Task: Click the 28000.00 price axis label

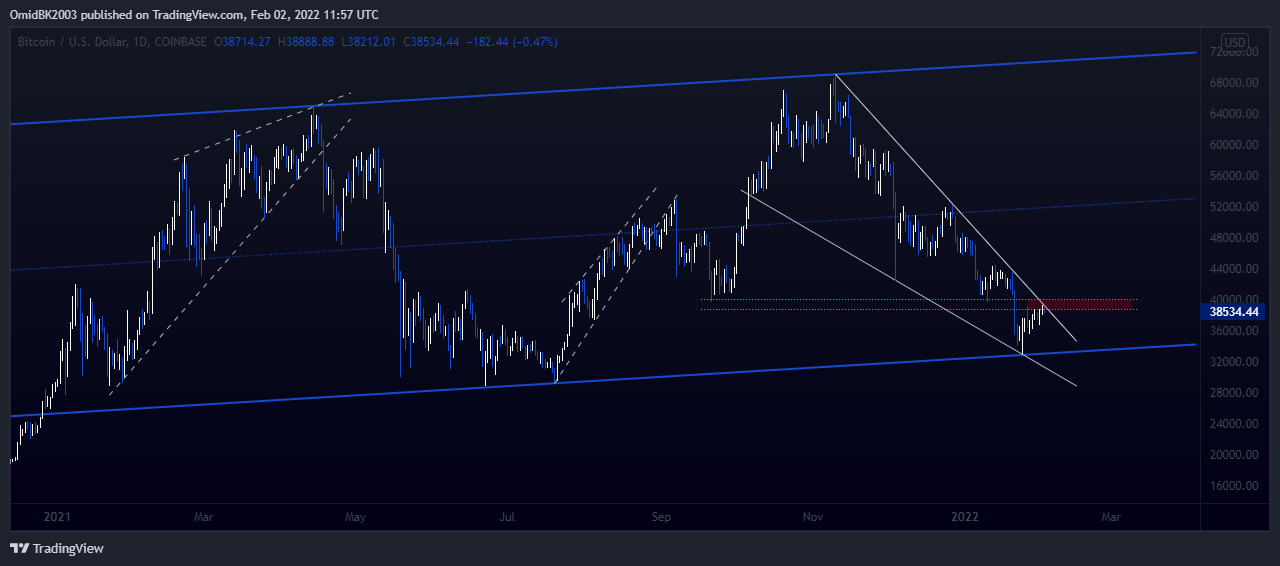Action: 1236,393
